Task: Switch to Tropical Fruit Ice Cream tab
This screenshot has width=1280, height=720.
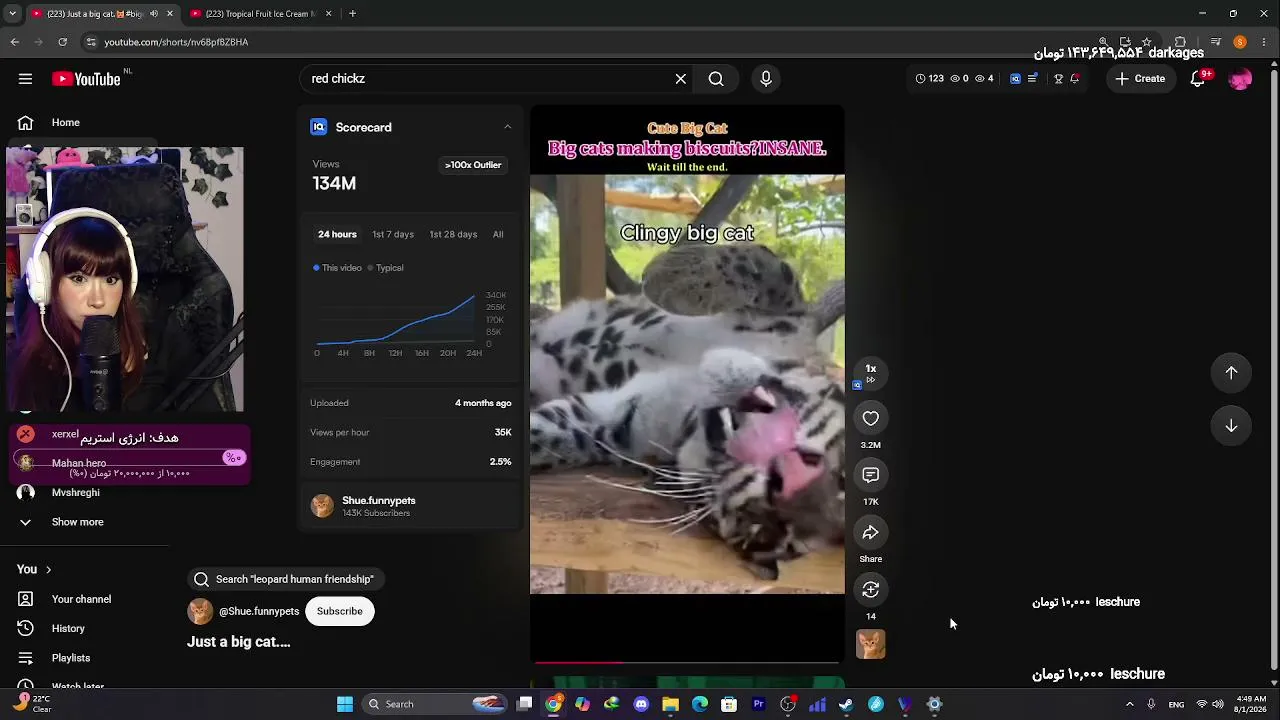Action: [259, 14]
